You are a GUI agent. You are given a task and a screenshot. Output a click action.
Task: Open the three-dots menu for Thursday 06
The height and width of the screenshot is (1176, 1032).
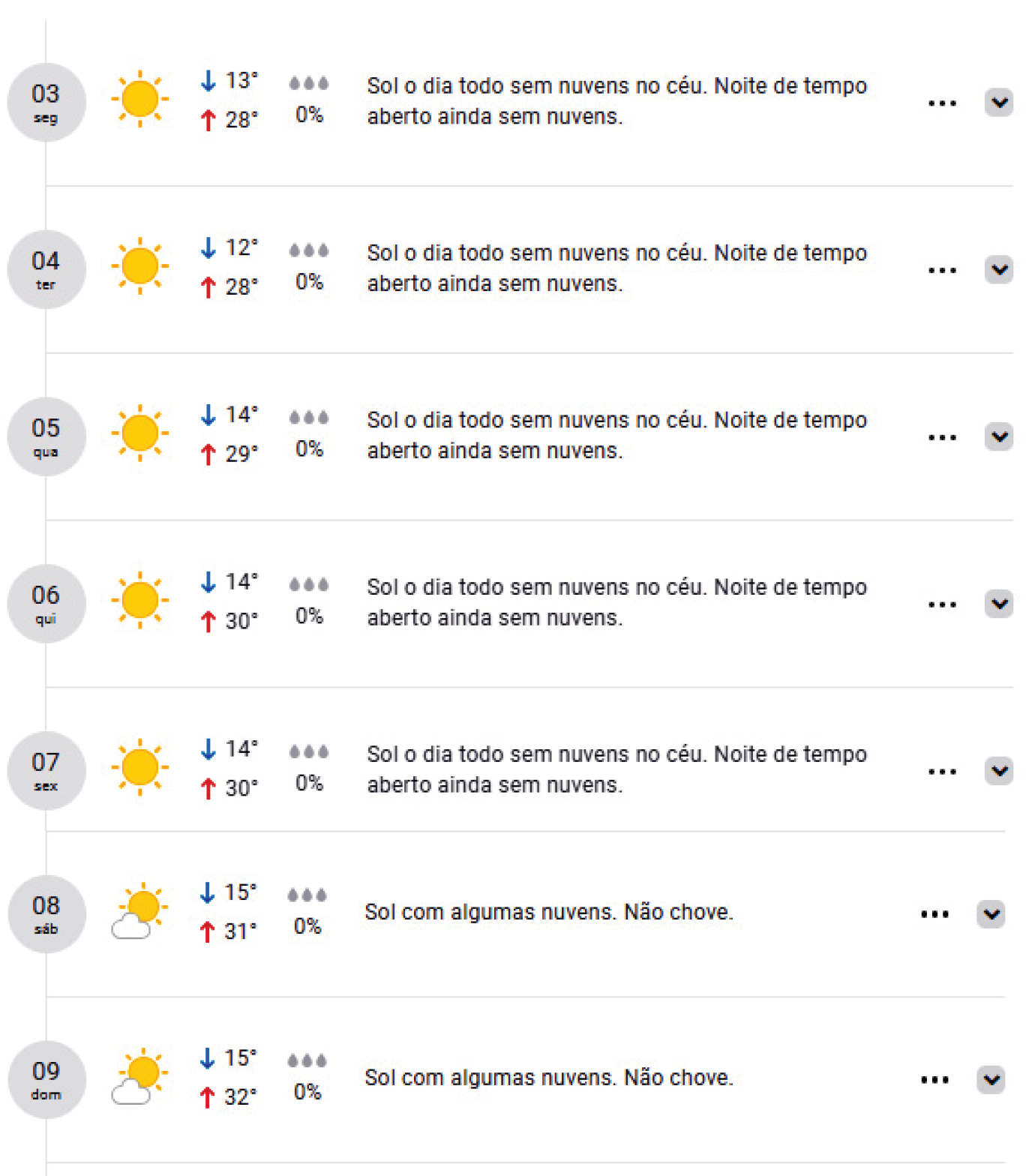[x=941, y=604]
